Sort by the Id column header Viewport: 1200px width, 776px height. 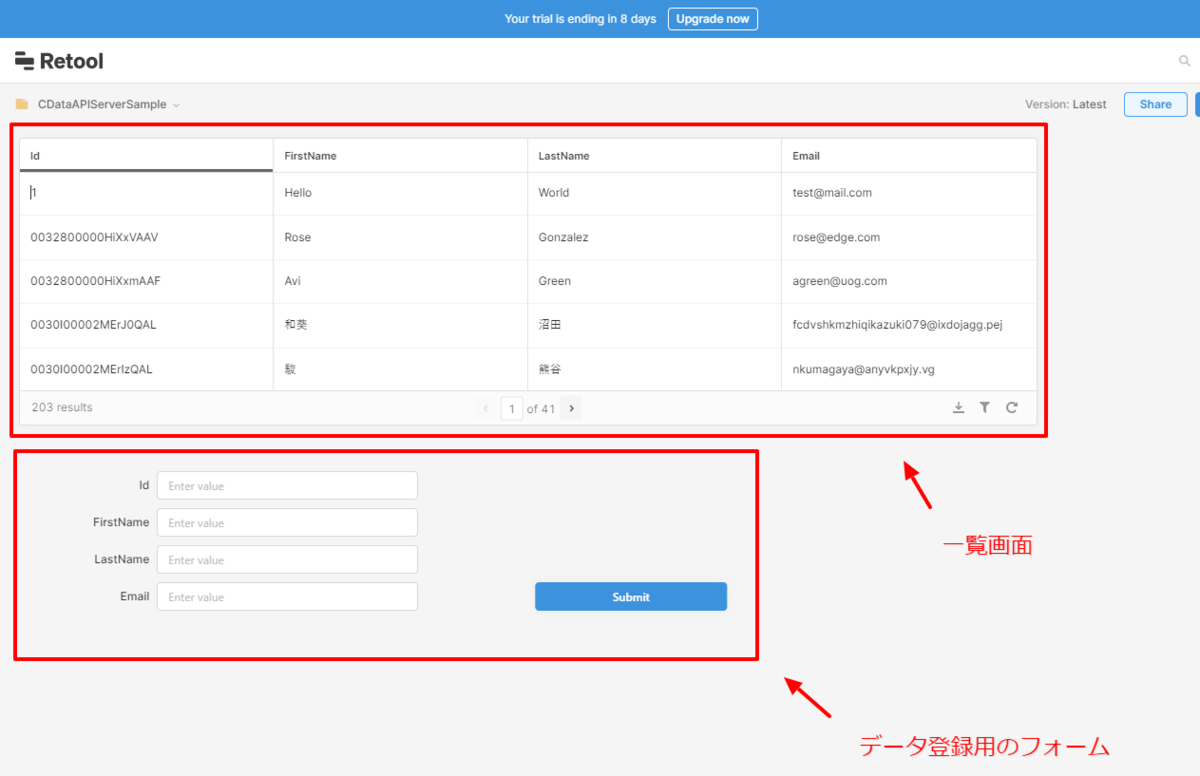[x=146, y=156]
